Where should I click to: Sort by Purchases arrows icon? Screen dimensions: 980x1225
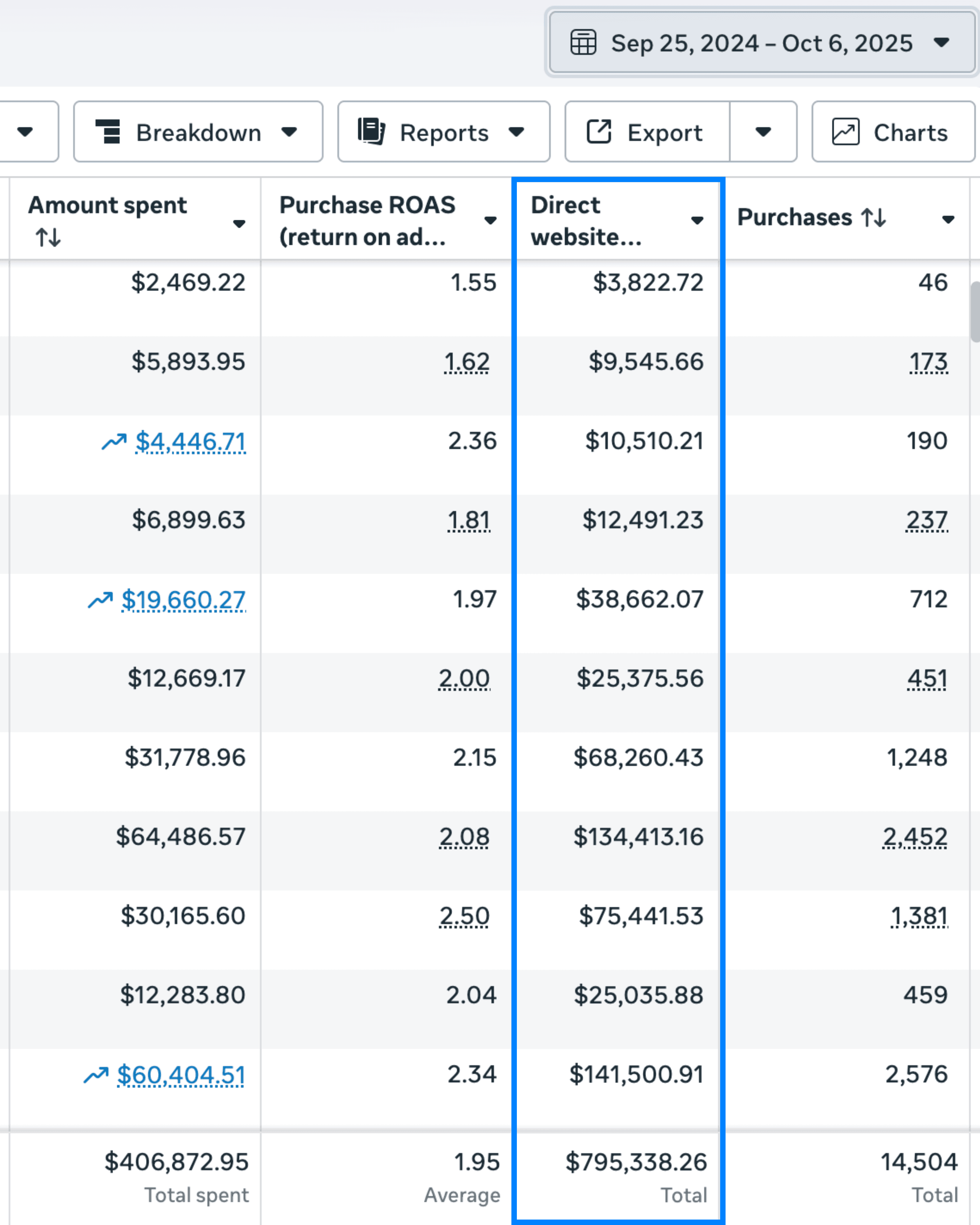pos(873,217)
